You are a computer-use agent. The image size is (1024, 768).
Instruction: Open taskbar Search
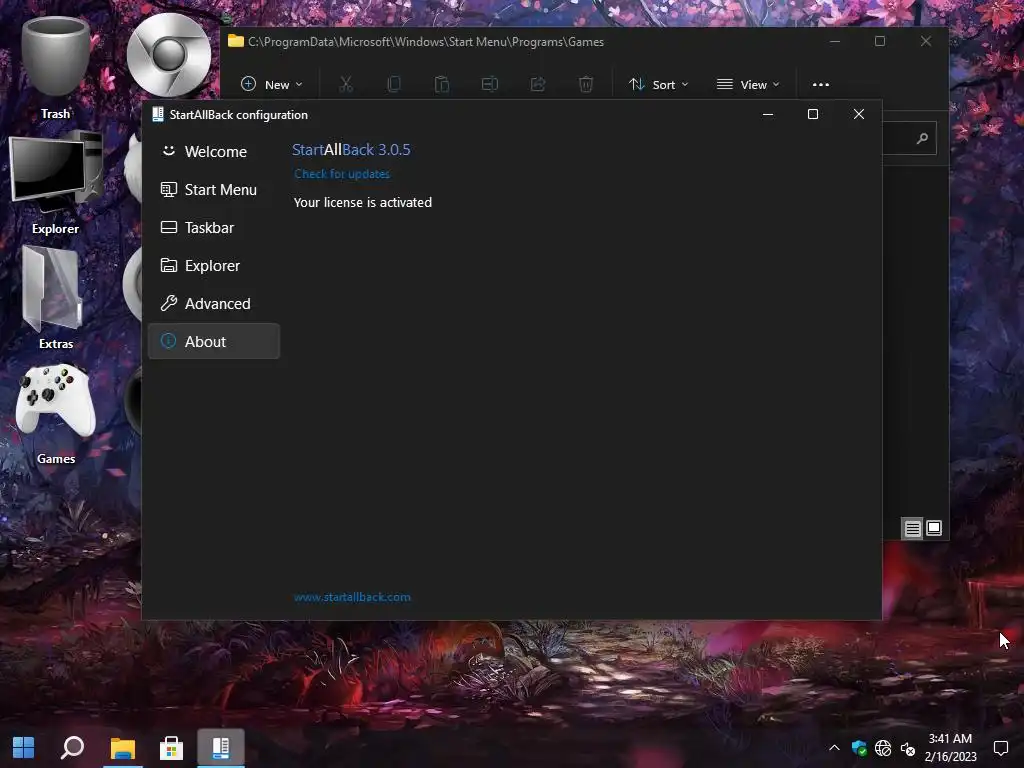(72, 748)
